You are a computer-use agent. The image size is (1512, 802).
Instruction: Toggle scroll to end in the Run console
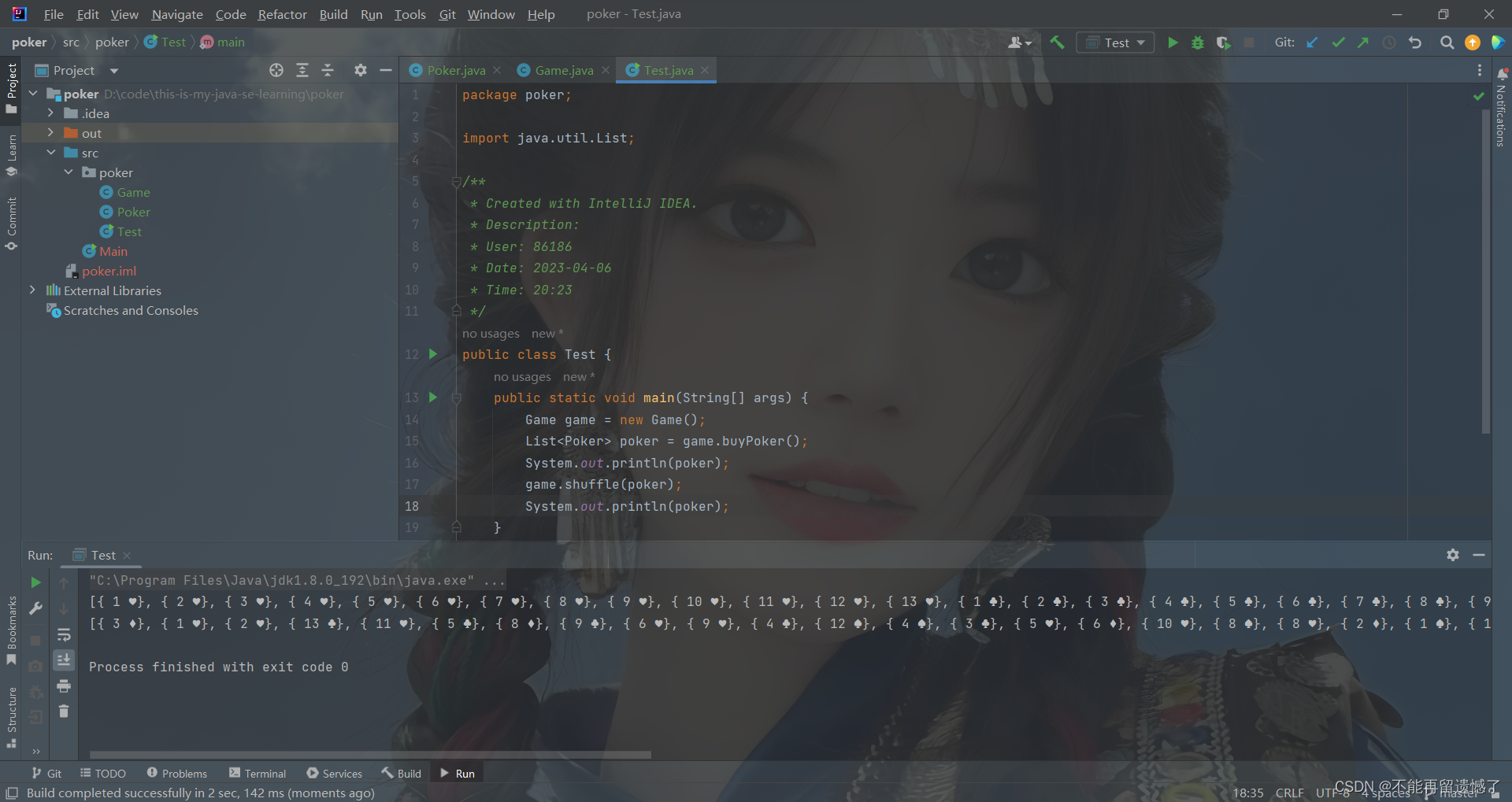[x=64, y=660]
